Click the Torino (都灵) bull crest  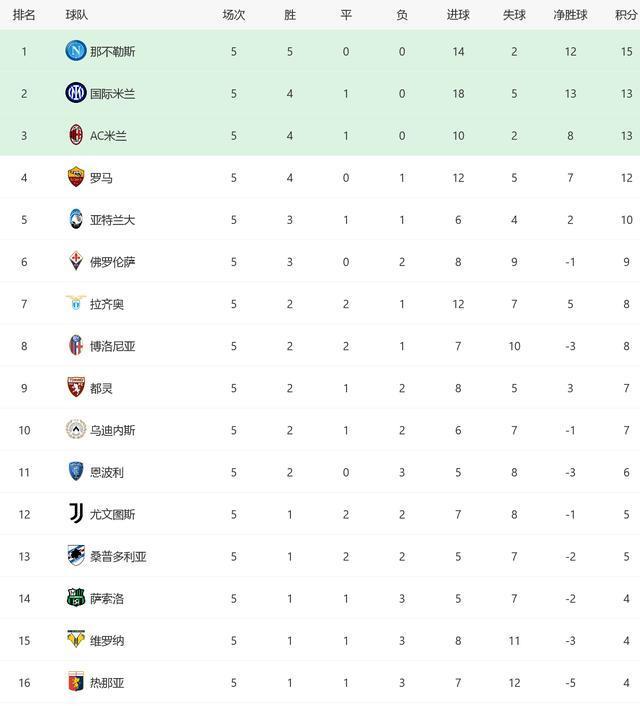click(76, 387)
